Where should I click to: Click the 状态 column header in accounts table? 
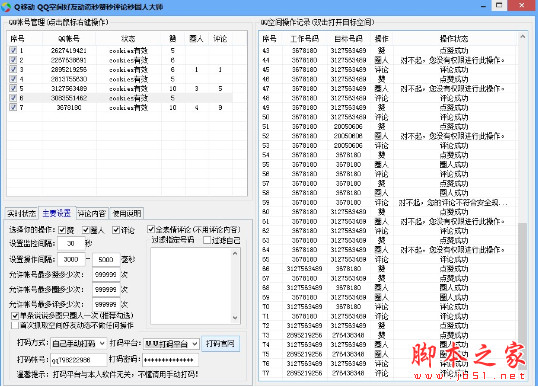pyautogui.click(x=128, y=38)
